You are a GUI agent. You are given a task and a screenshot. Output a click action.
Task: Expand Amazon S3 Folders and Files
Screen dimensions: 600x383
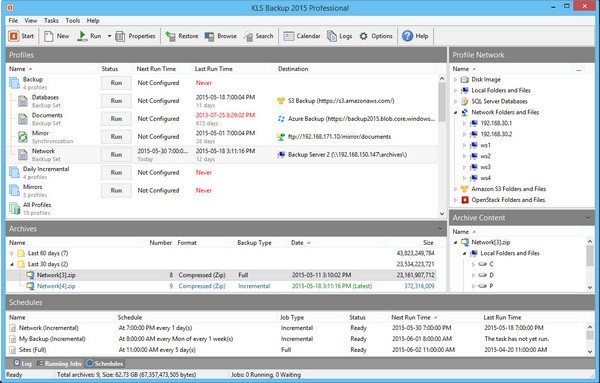[455, 189]
